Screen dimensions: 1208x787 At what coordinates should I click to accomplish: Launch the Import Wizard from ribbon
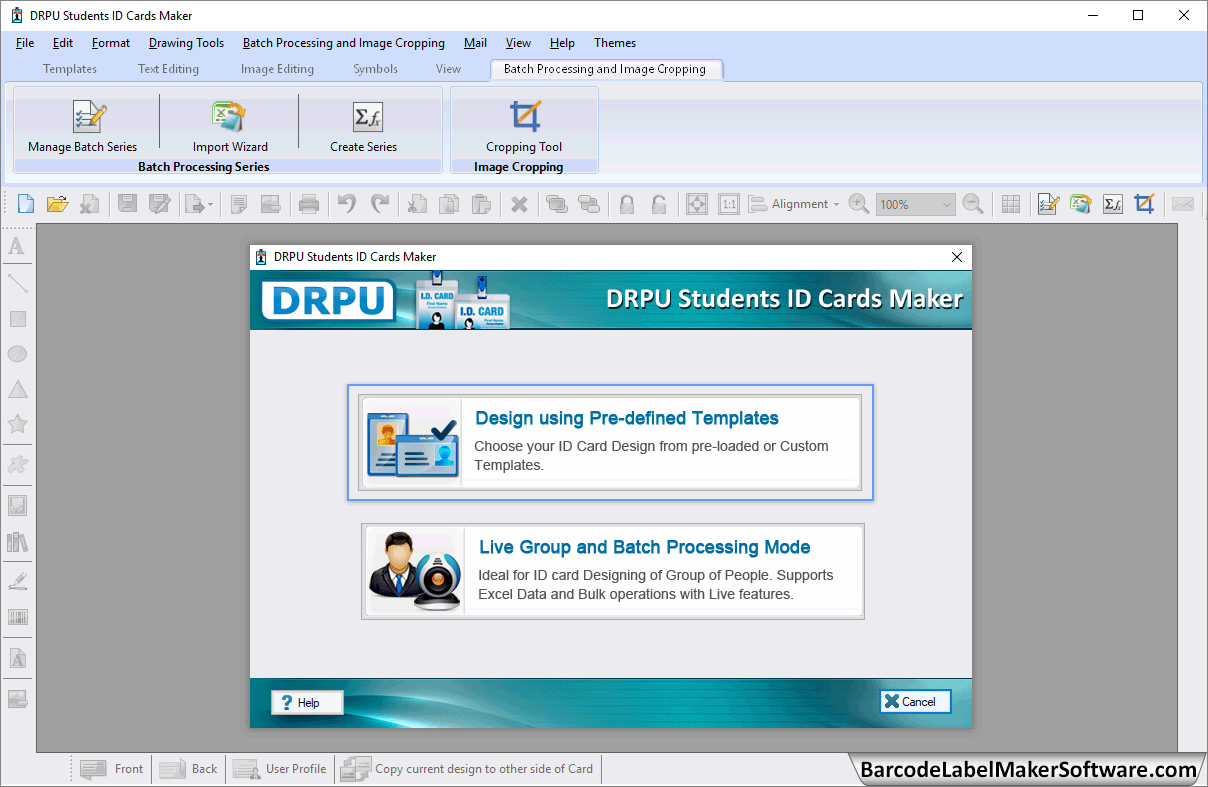tap(230, 126)
